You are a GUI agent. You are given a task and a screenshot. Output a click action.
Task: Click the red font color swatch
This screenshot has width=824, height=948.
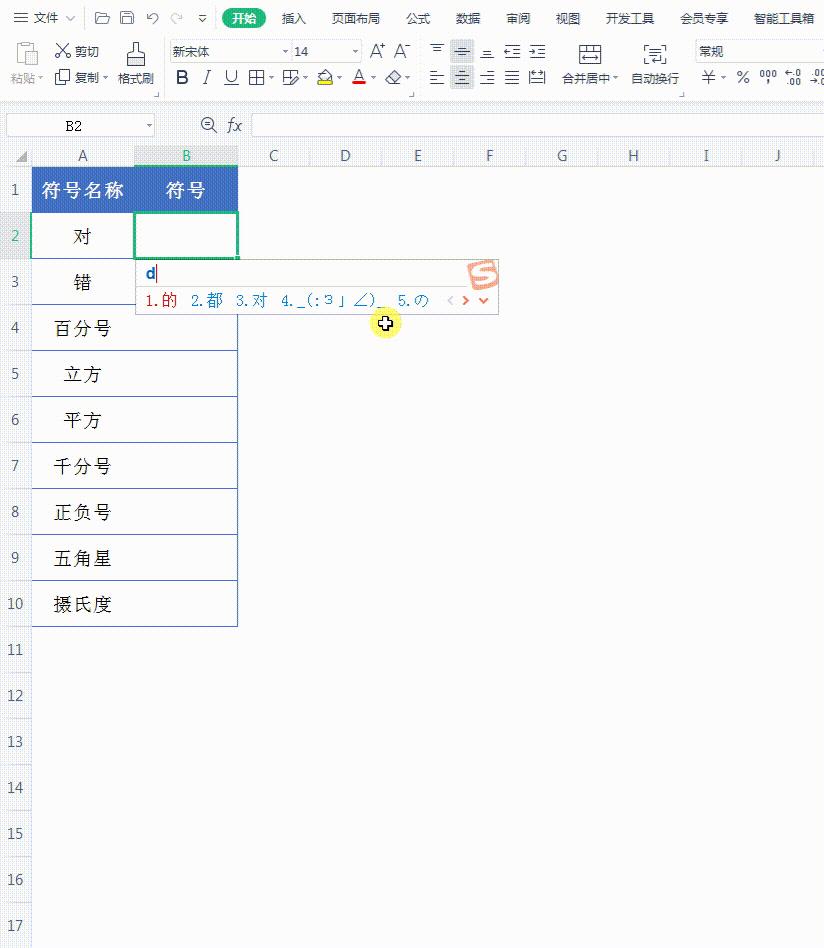[358, 82]
